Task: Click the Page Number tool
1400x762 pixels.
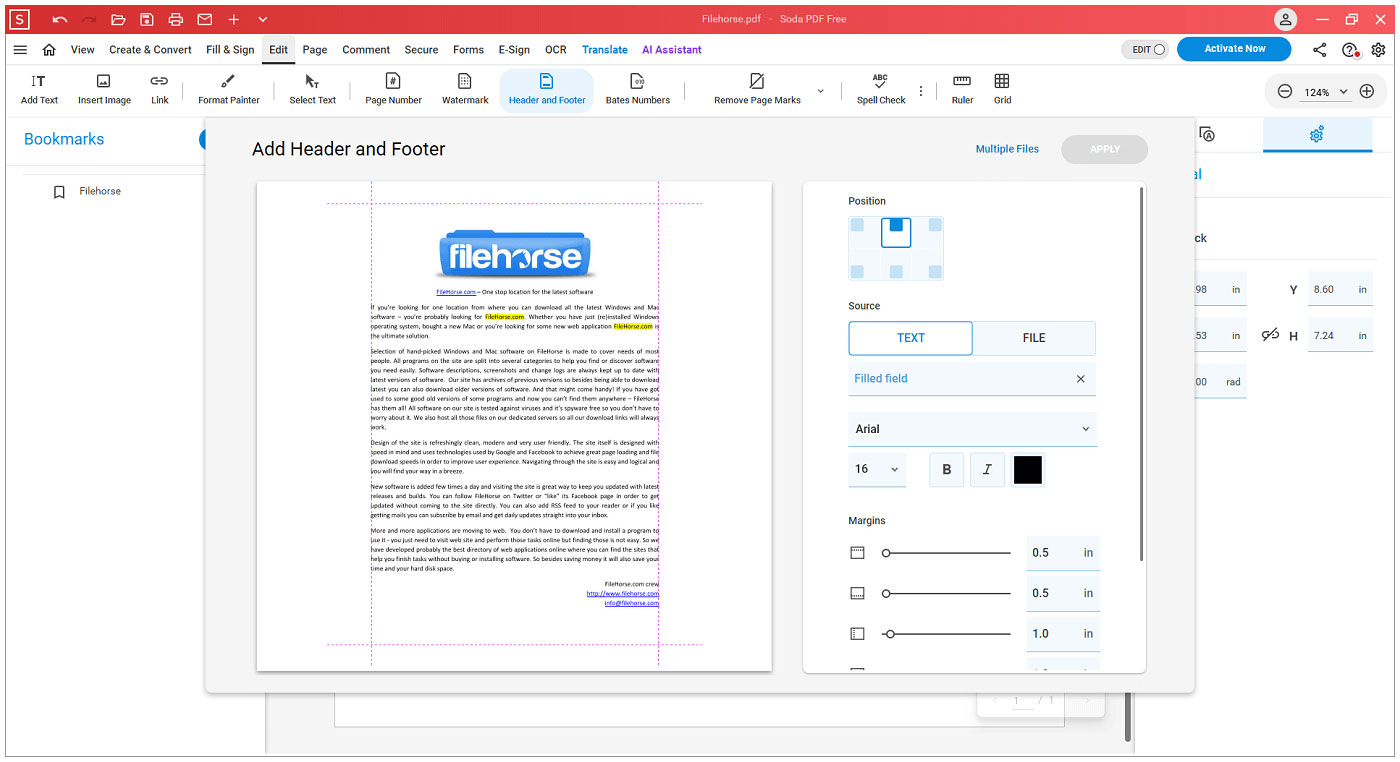Action: [393, 89]
